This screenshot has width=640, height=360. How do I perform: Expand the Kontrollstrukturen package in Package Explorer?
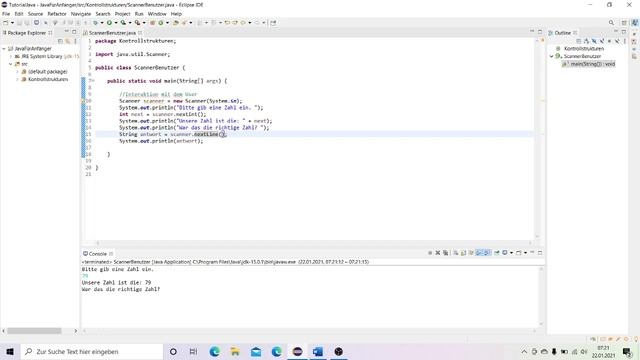pos(18,80)
